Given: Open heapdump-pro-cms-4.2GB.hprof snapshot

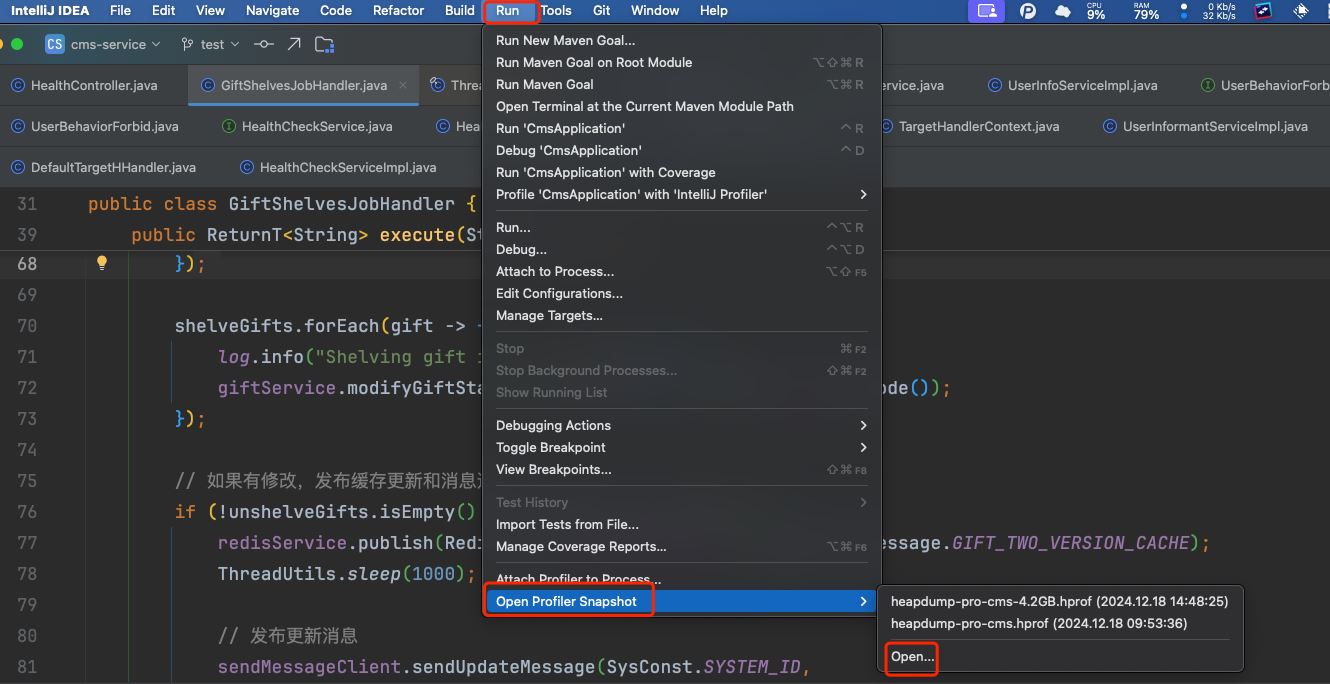Looking at the screenshot, I should tap(1059, 601).
